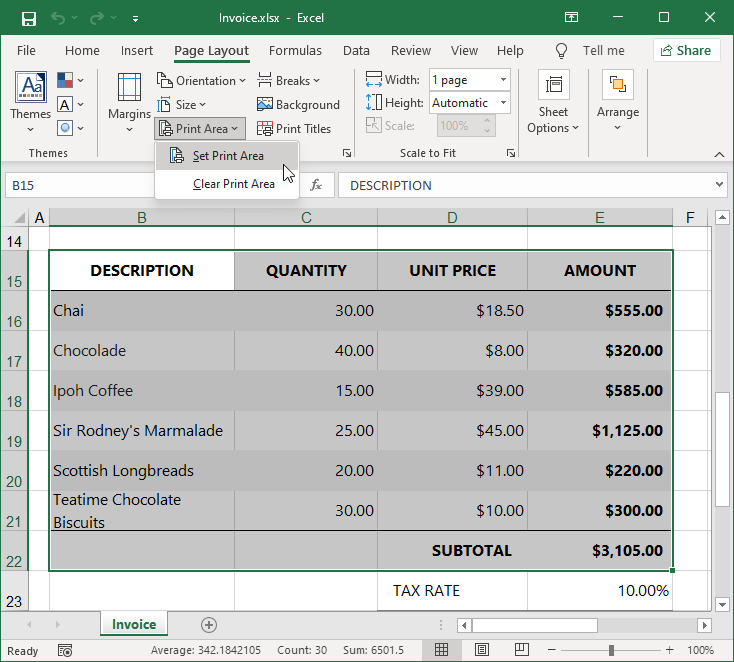The height and width of the screenshot is (662, 734).
Task: Click the zoom slider handle
Action: click(611, 650)
